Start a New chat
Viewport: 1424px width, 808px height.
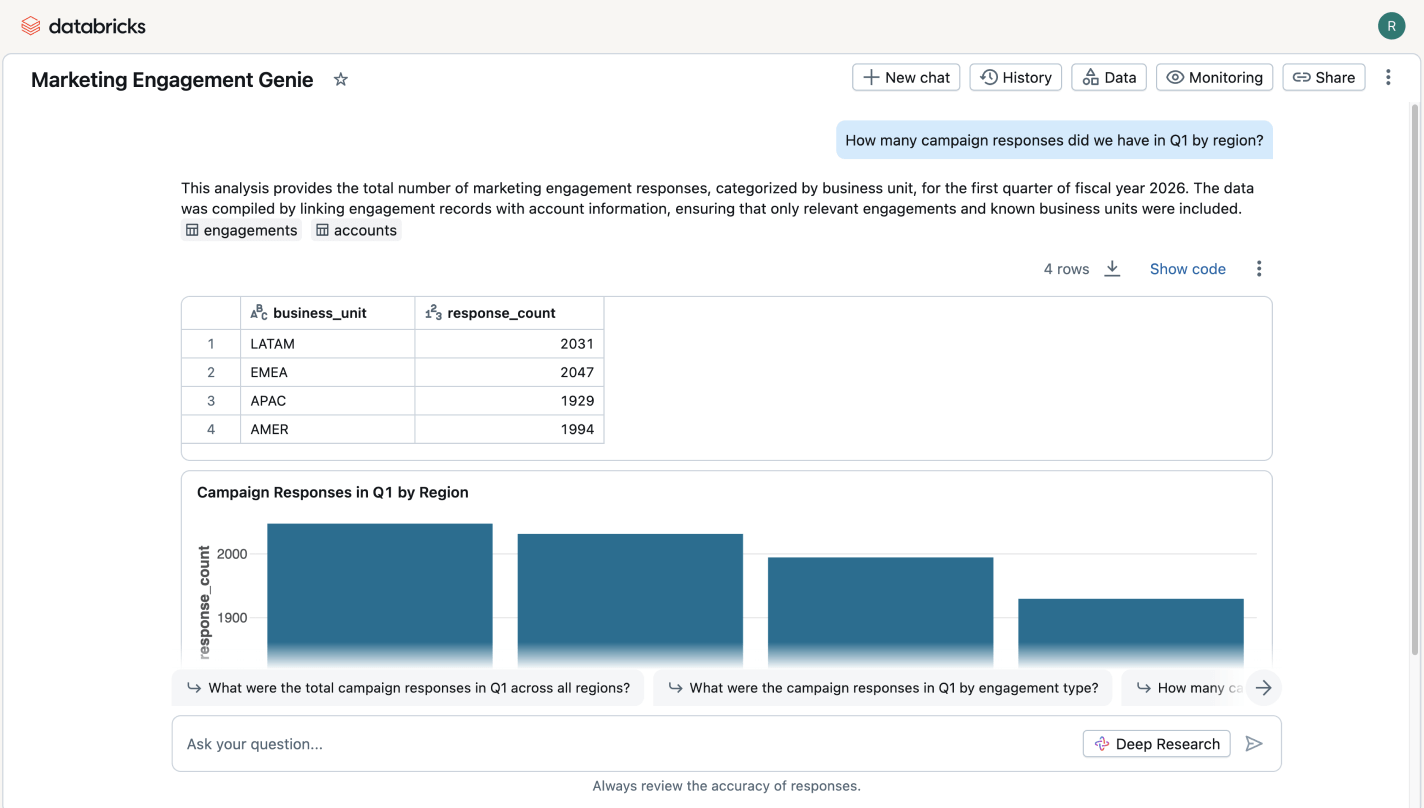coord(906,77)
